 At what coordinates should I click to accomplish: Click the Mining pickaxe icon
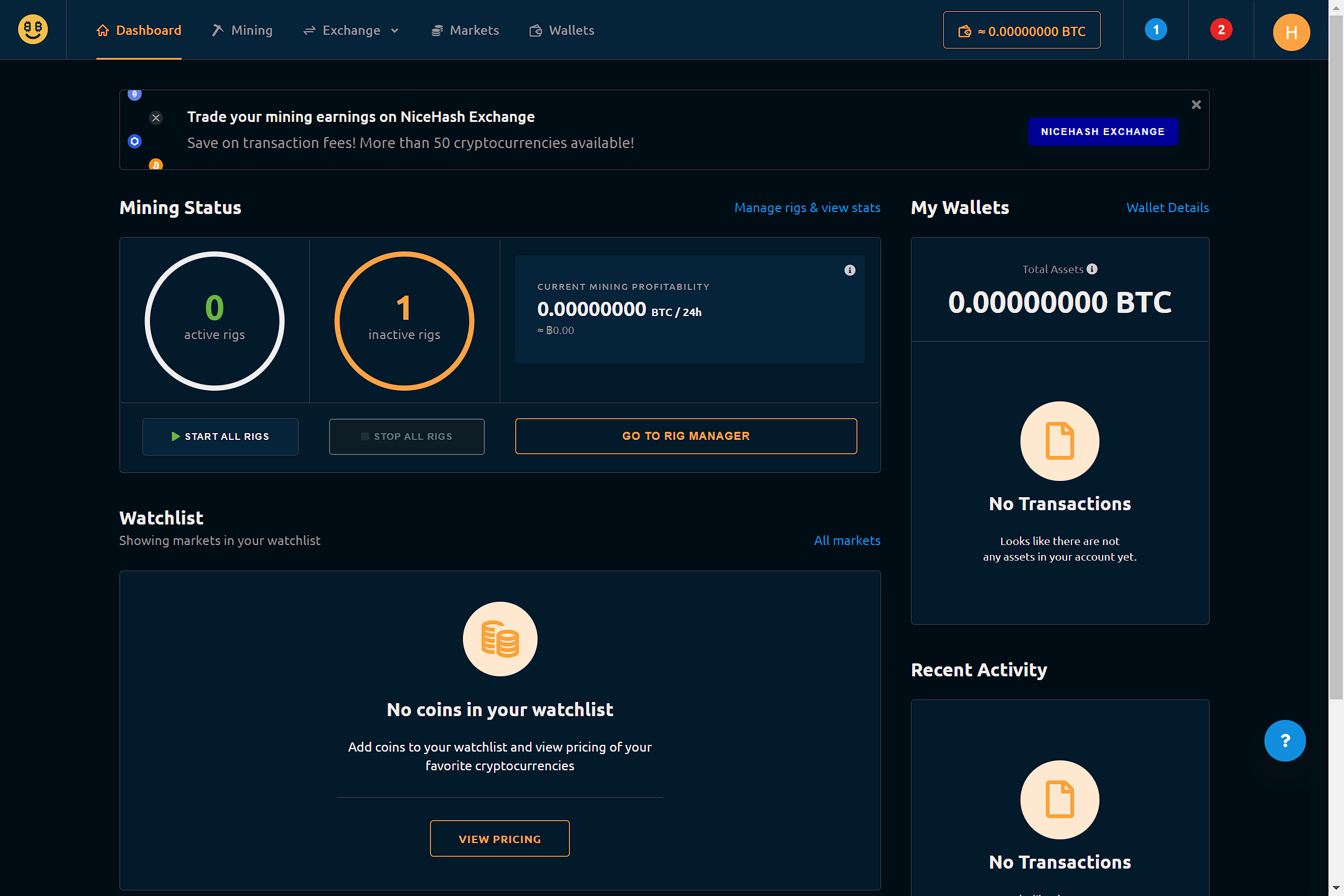[x=217, y=30]
